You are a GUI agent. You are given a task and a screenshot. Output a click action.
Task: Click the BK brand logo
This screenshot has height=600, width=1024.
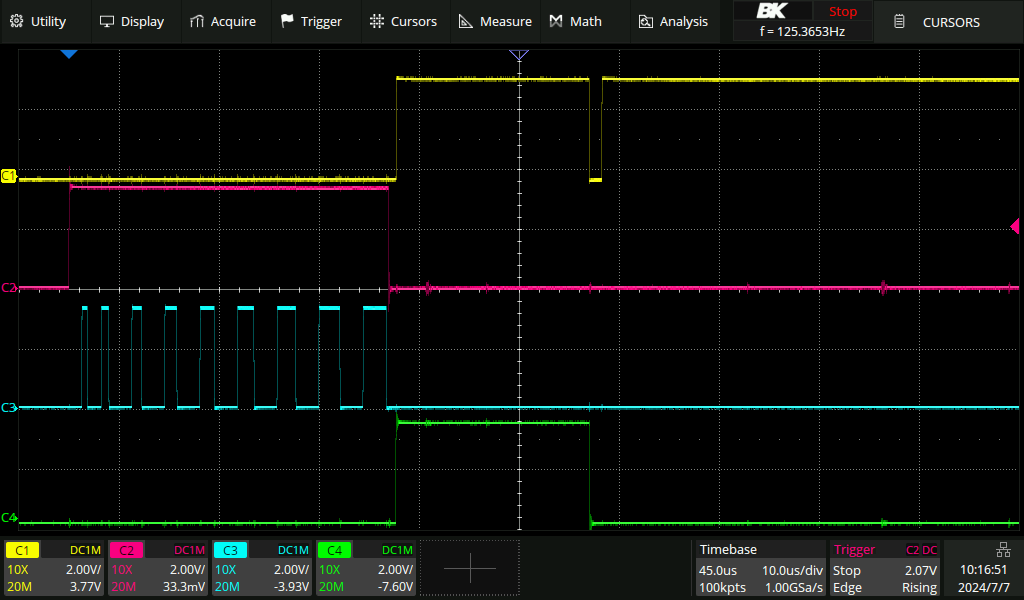pos(772,11)
